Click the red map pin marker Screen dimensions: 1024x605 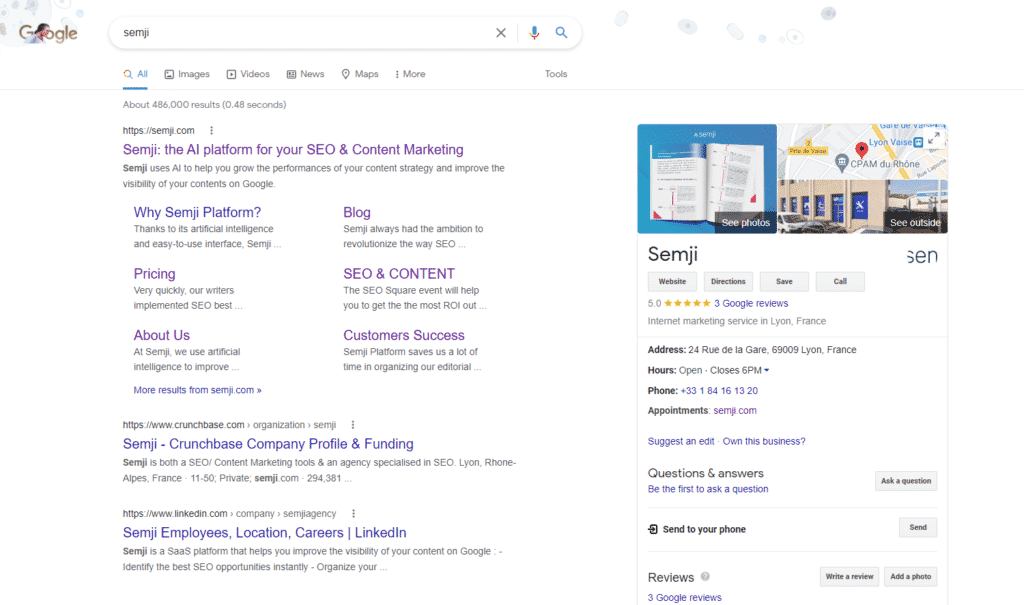[x=861, y=150]
